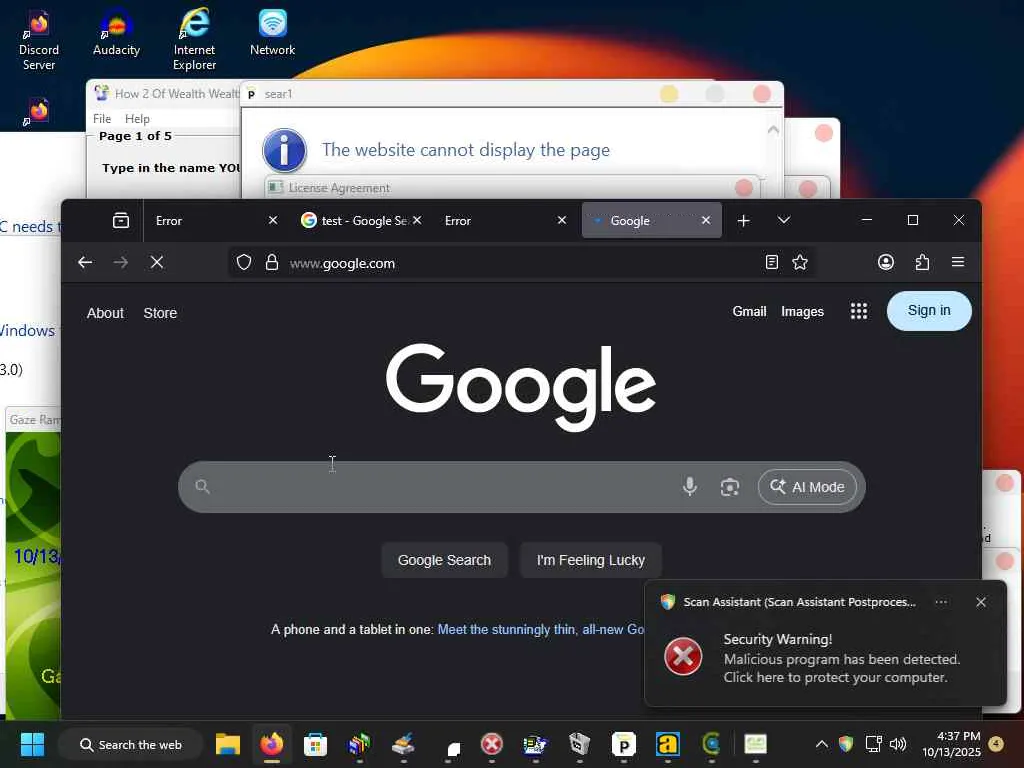Open Internet Explorer desktop shortcut
The height and width of the screenshot is (768, 1024).
194,39
